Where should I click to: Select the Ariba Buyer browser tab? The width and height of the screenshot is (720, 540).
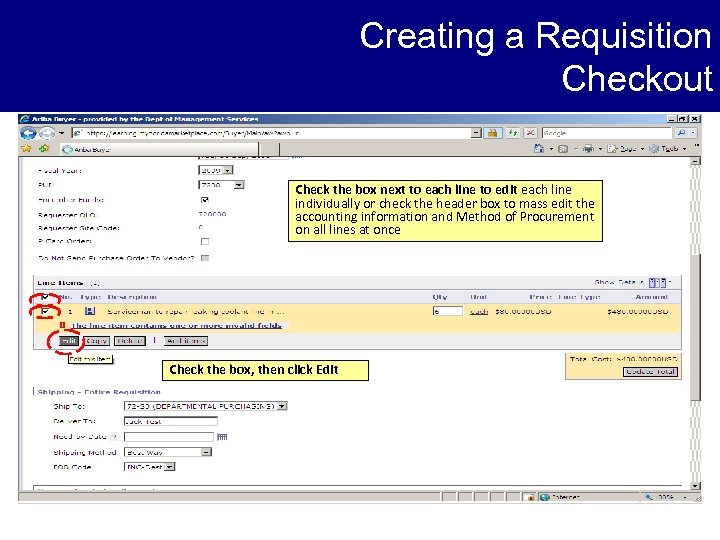[159, 149]
